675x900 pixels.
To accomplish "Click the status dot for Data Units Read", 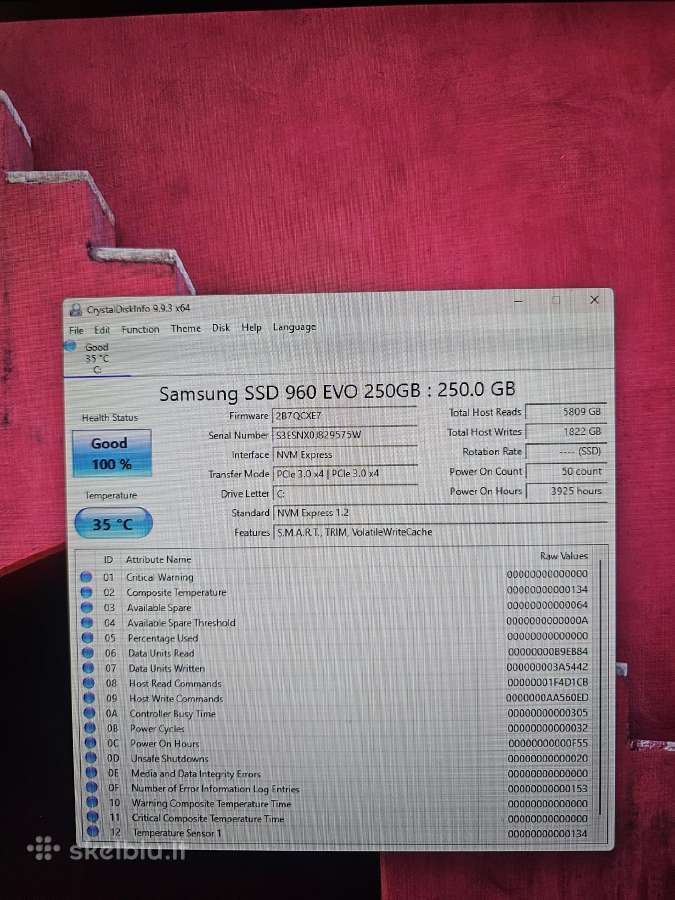I will click(x=87, y=653).
